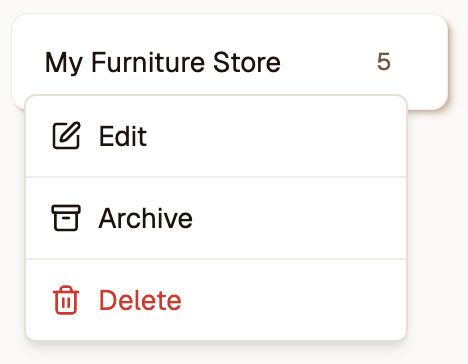
Task: Click the last menu row labeled Delete
Action: click(x=216, y=300)
